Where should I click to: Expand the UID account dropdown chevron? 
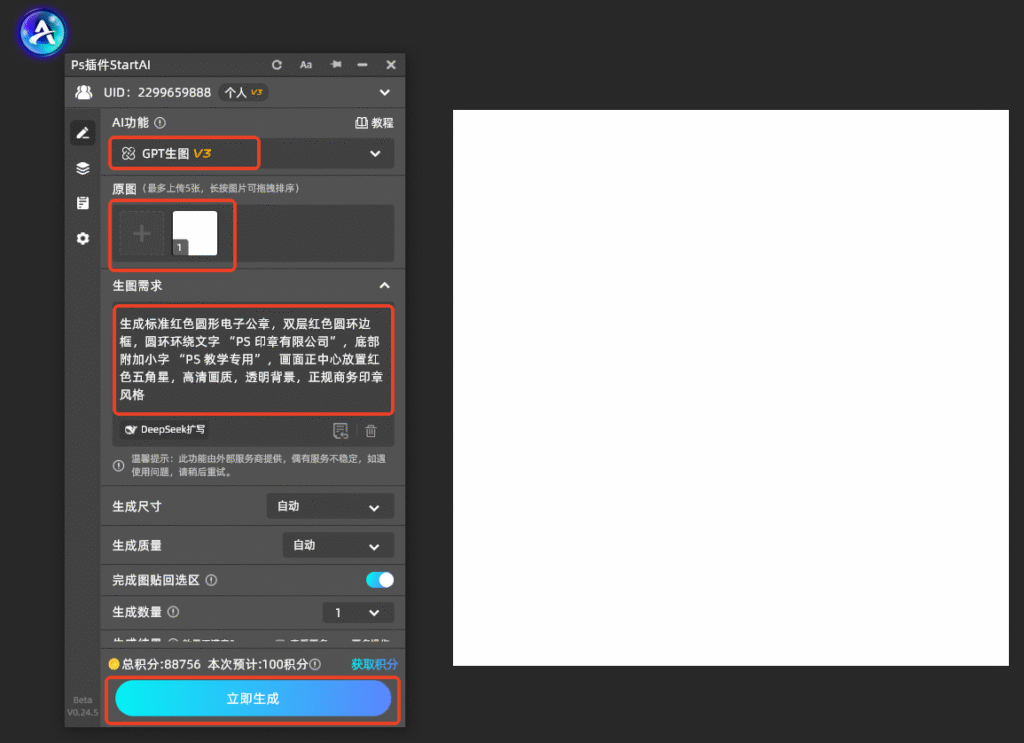tap(385, 93)
